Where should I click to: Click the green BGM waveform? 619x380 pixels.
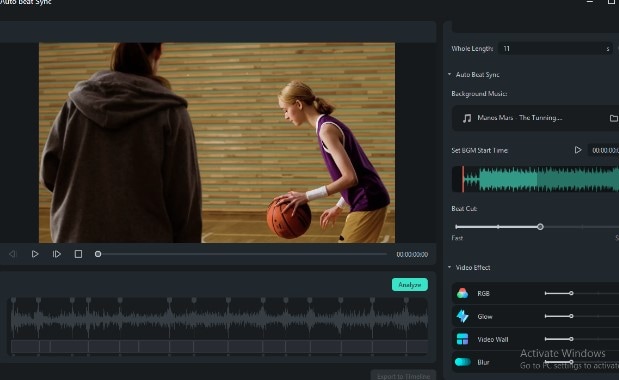[x=540, y=179]
